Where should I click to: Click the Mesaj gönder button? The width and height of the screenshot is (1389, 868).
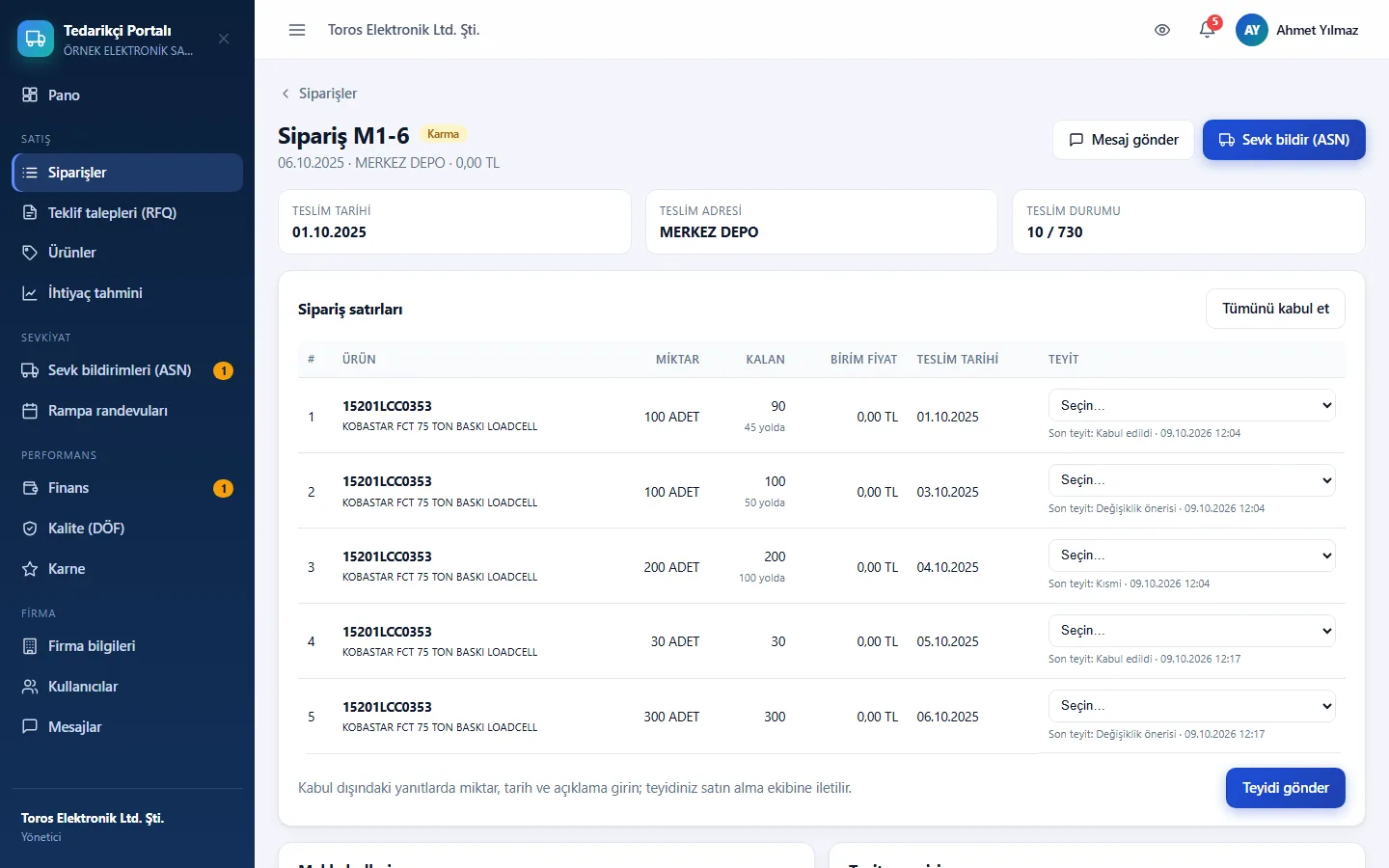pos(1124,140)
